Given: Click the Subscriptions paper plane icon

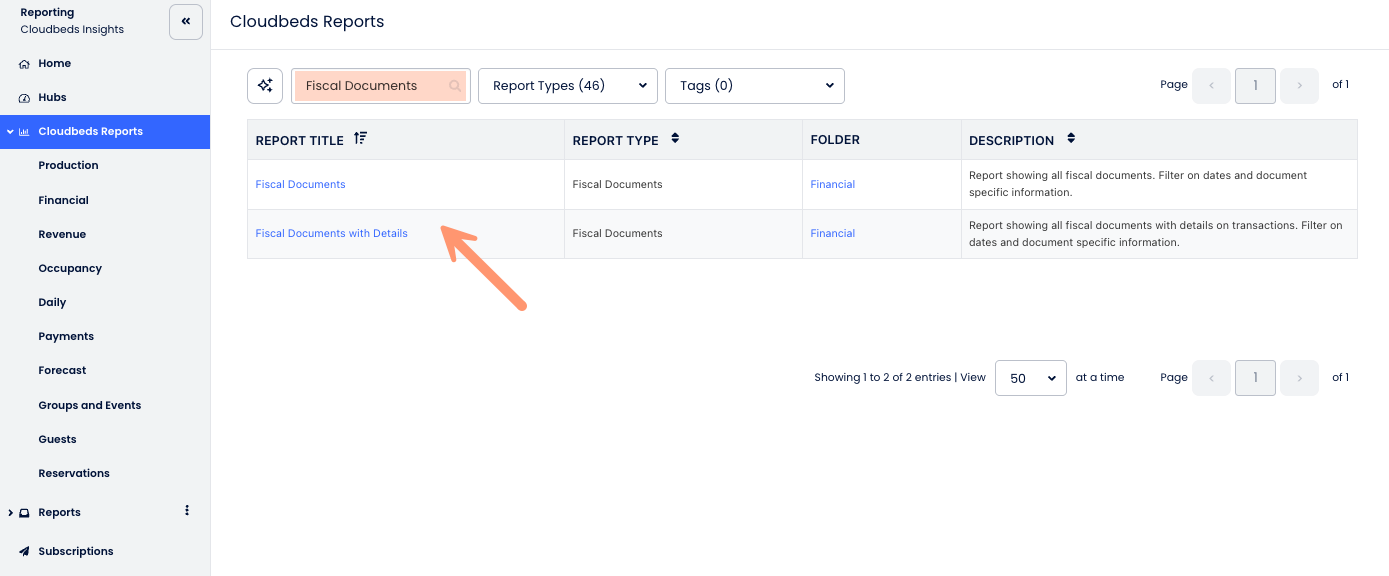Looking at the screenshot, I should pos(24,551).
